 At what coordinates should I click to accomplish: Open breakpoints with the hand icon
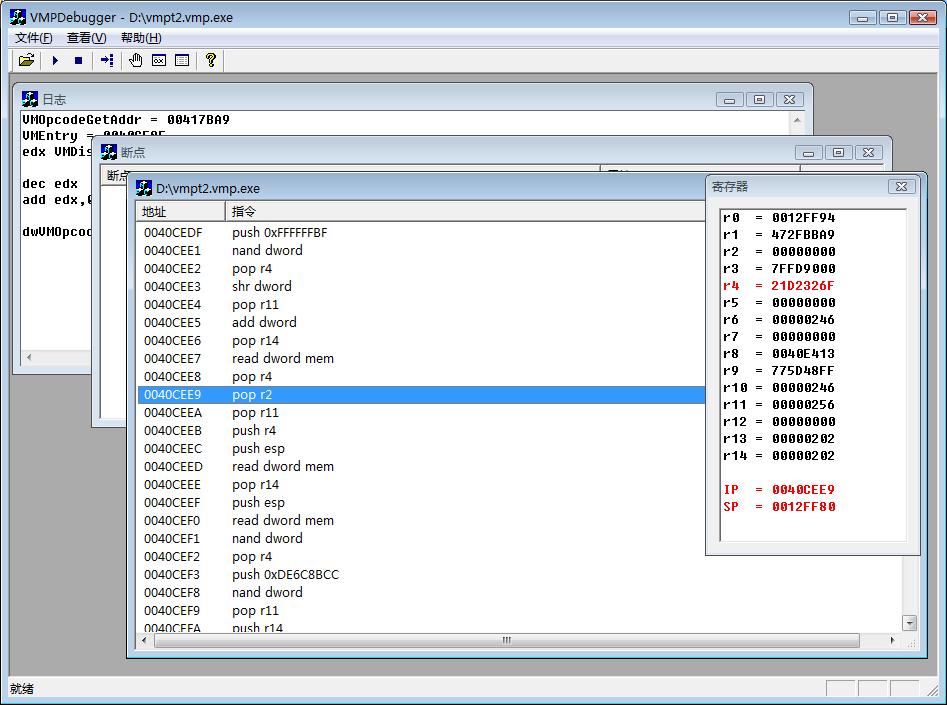(135, 60)
